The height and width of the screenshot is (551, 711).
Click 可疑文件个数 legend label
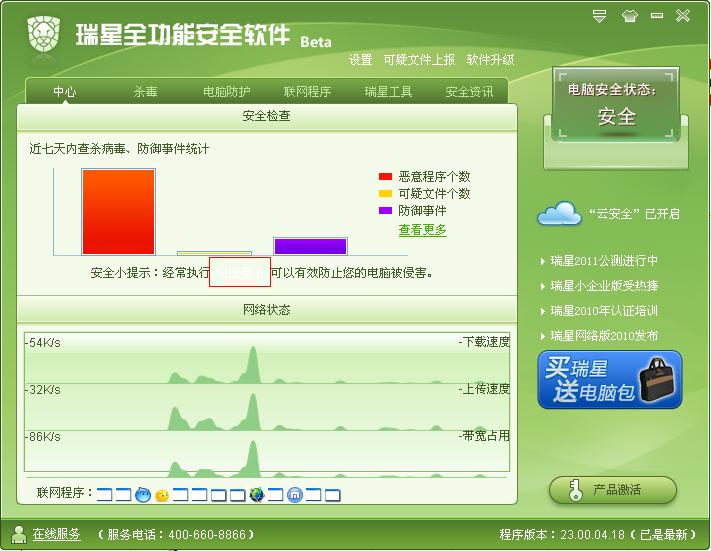coord(434,194)
